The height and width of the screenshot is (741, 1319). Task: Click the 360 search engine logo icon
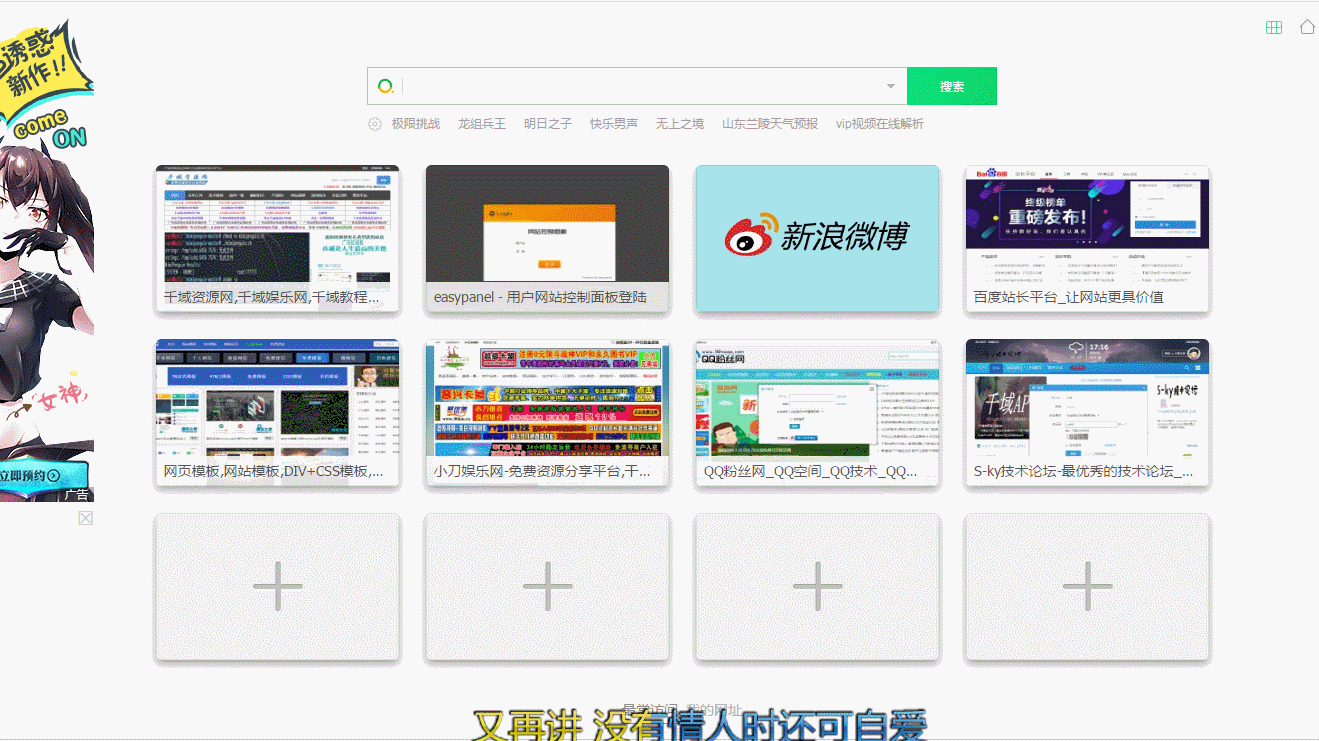pyautogui.click(x=385, y=87)
